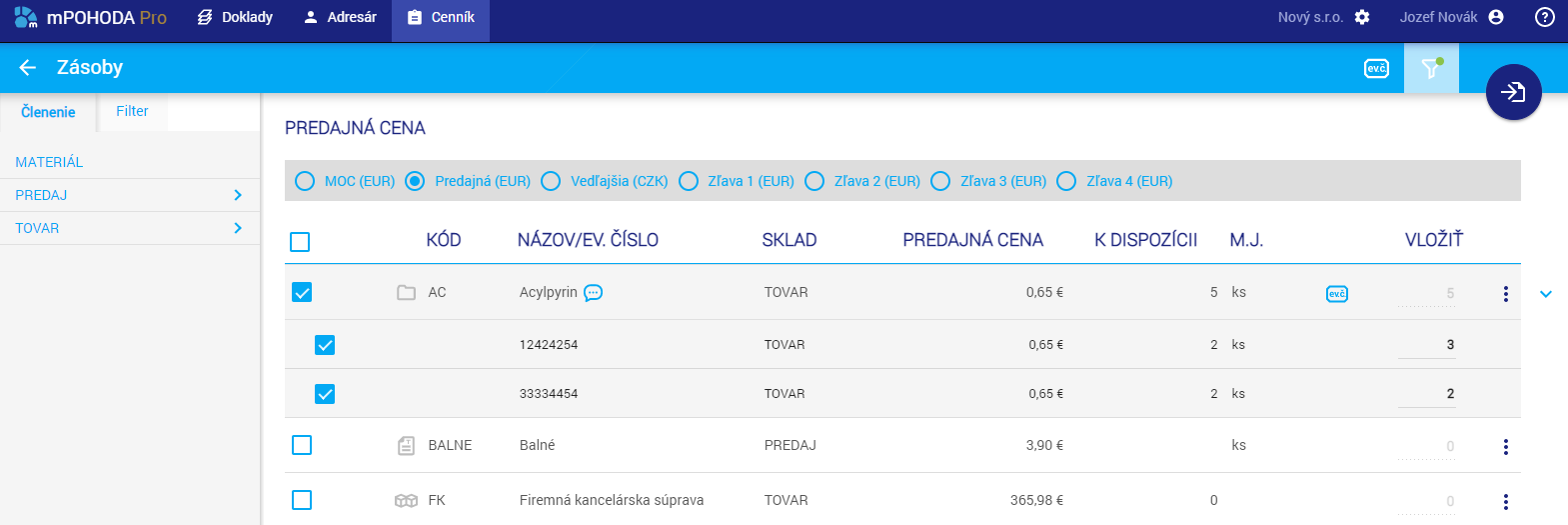This screenshot has height=525, width=1568.
Task: Select the PREDAJ category label
Action: tap(41, 195)
